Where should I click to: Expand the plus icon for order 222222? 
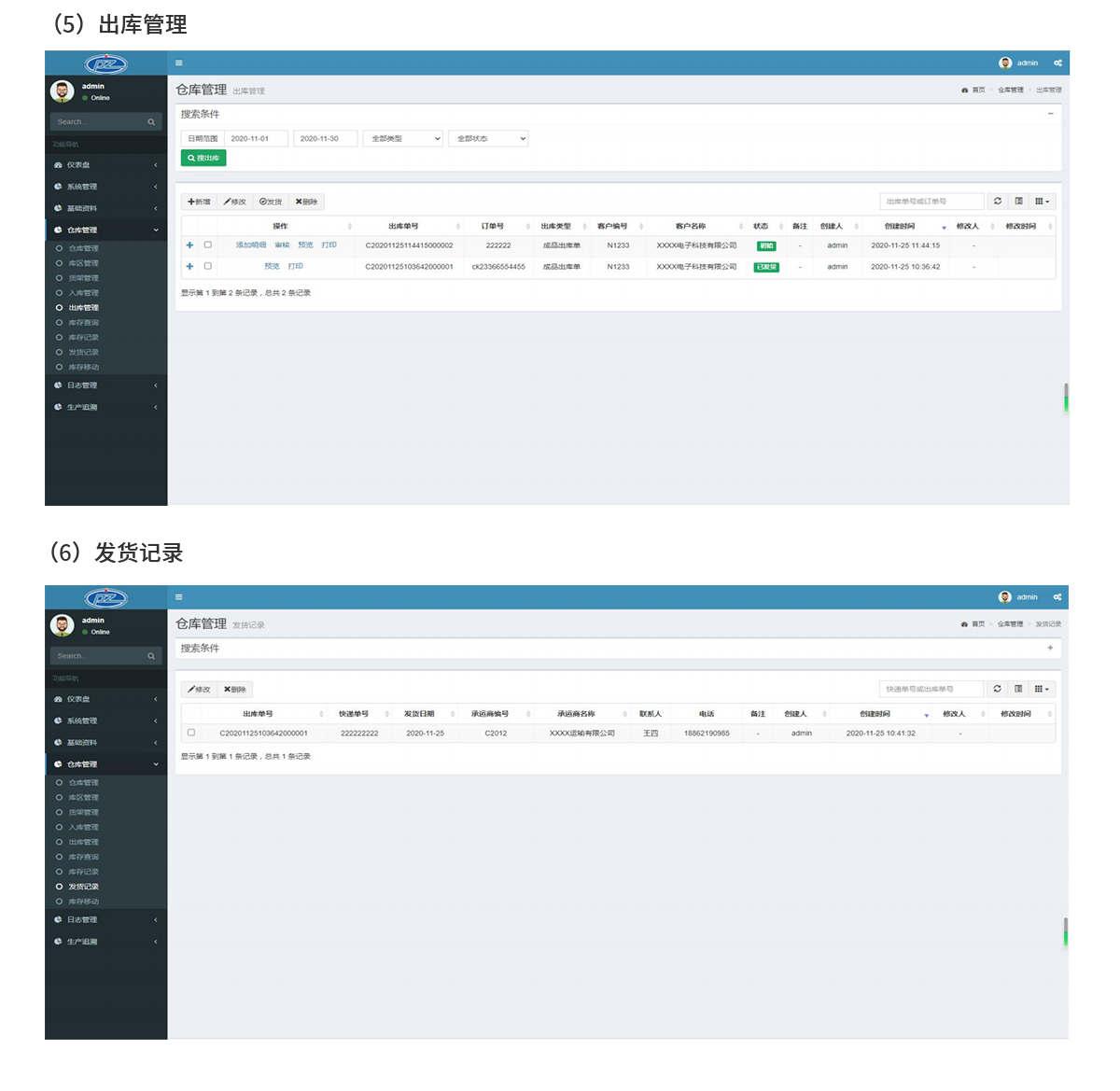click(x=189, y=245)
